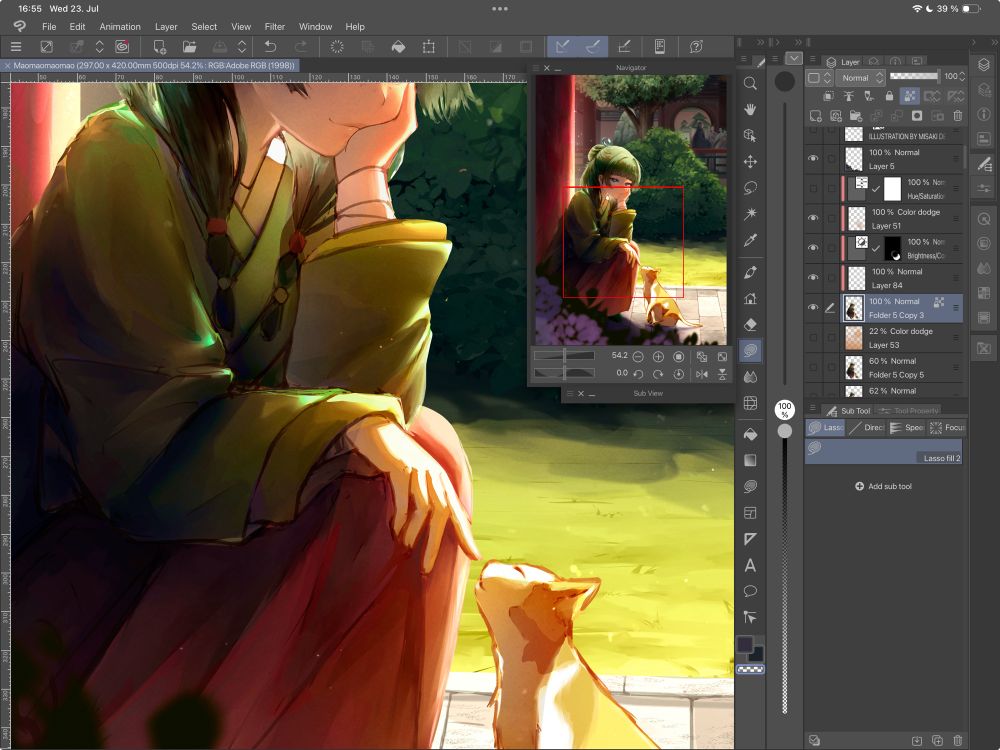
Task: Open the Animation menu
Action: coord(120,27)
